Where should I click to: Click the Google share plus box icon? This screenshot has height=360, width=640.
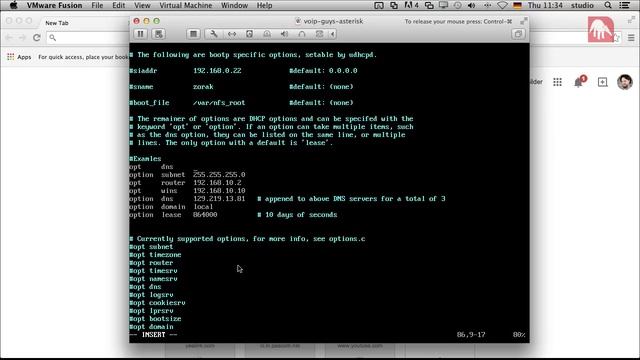point(602,82)
